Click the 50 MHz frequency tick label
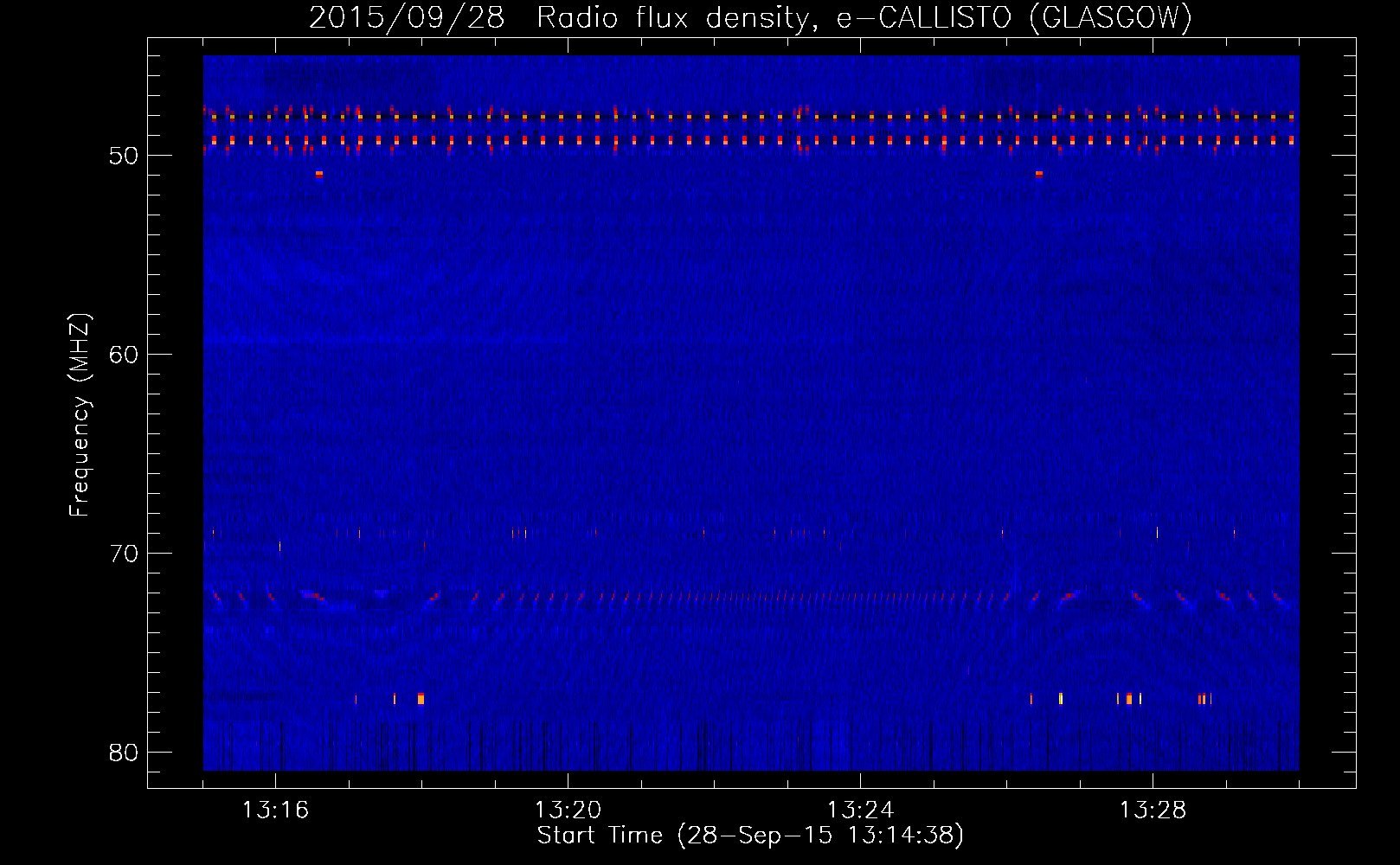This screenshot has width=1400, height=865. (124, 156)
